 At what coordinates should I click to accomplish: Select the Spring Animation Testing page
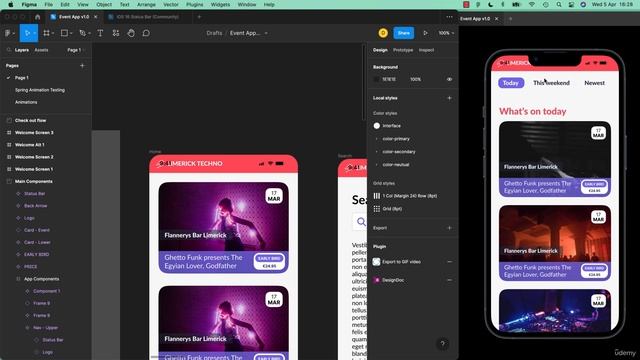click(x=40, y=90)
